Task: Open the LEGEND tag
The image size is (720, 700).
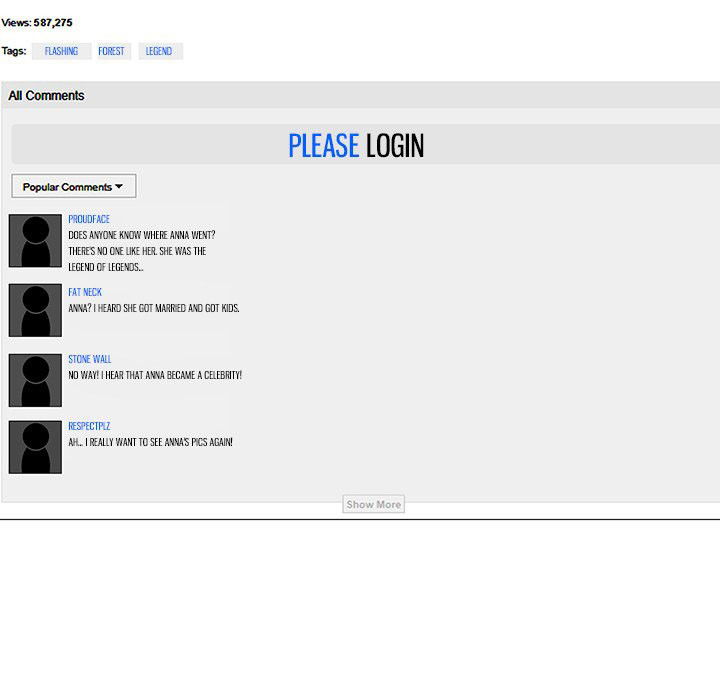Action: [x=159, y=51]
